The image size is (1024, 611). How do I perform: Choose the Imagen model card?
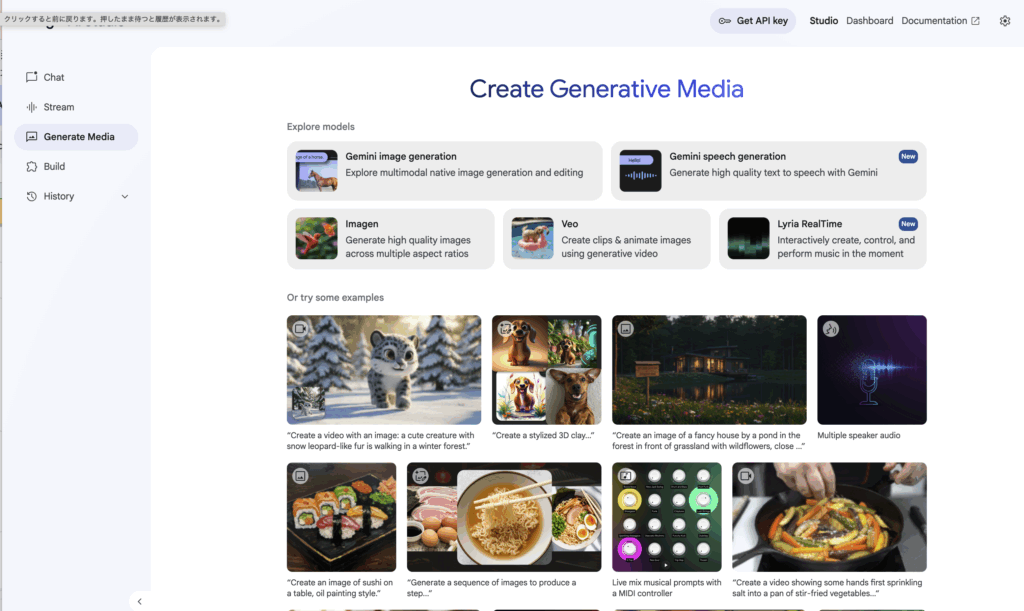tap(390, 239)
